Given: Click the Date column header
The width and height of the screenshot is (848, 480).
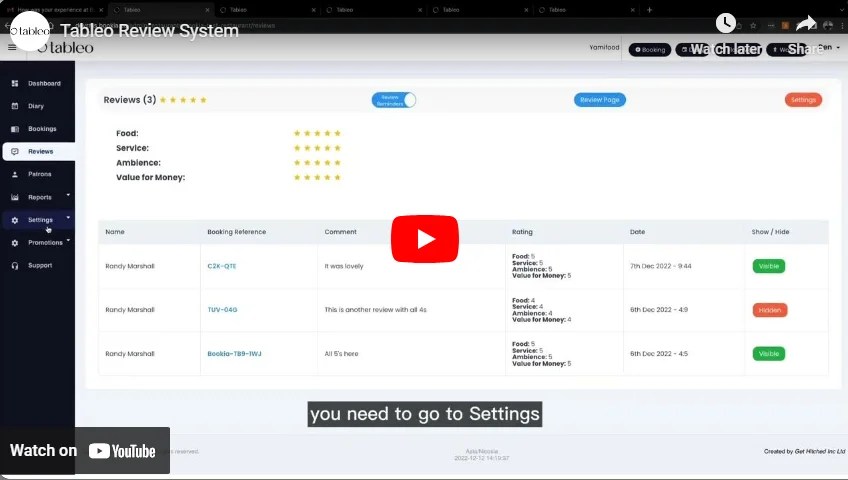Looking at the screenshot, I should coord(637,232).
